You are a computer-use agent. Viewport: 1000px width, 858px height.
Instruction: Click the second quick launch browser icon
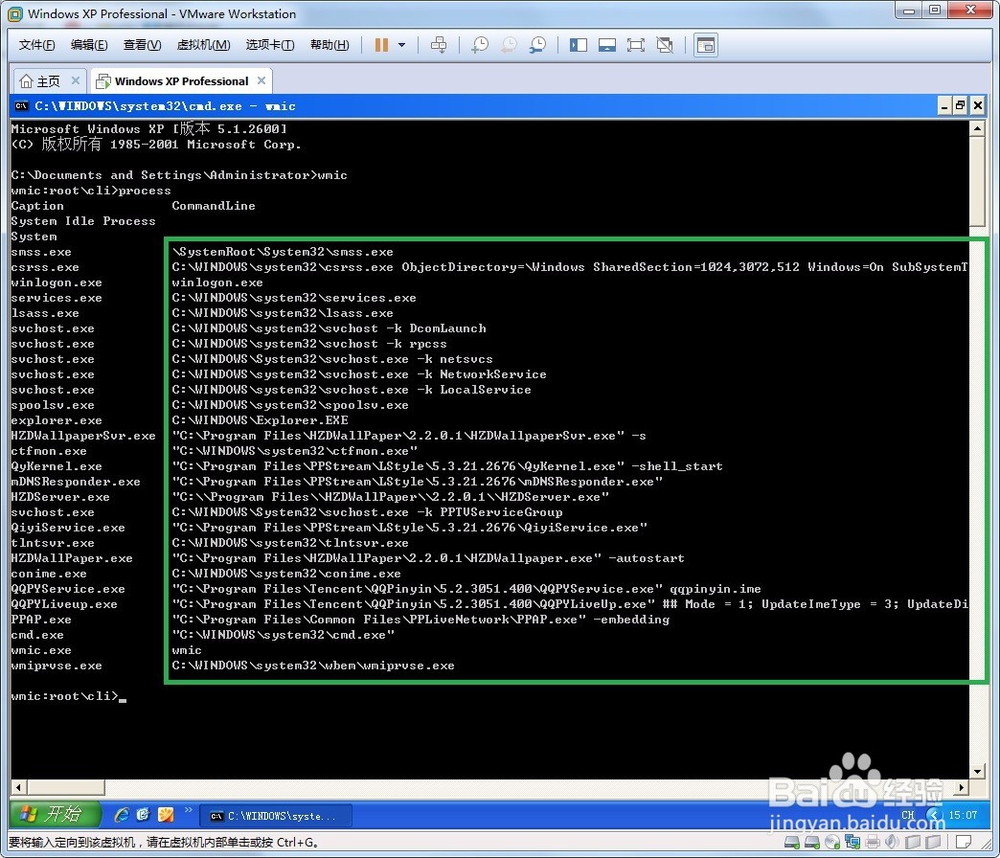pos(143,815)
